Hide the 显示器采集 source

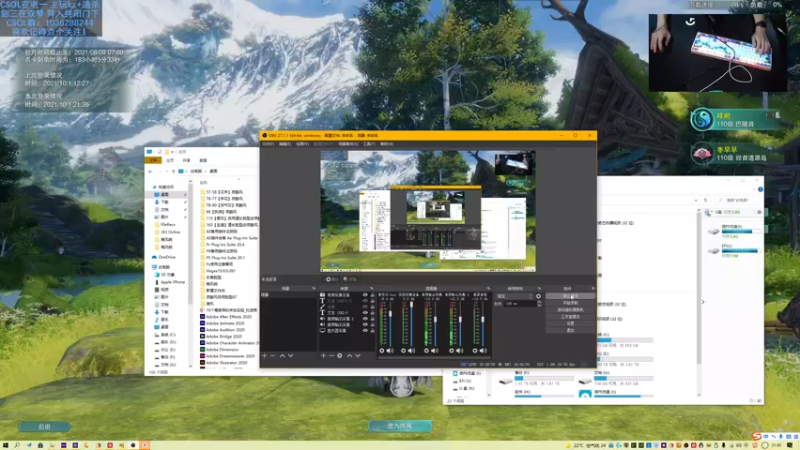pyautogui.click(x=365, y=331)
